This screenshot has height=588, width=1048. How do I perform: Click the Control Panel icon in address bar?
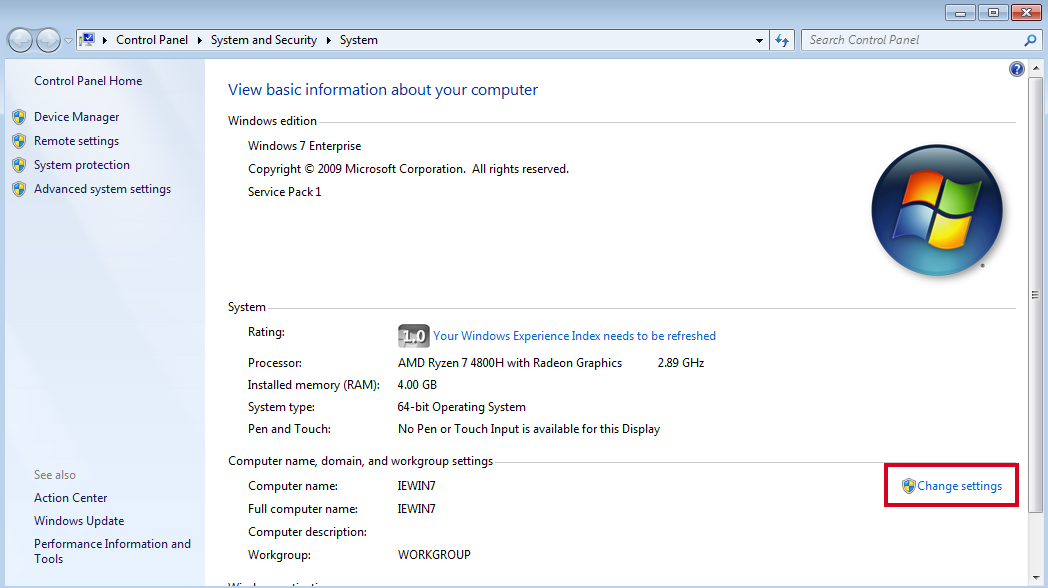point(88,39)
